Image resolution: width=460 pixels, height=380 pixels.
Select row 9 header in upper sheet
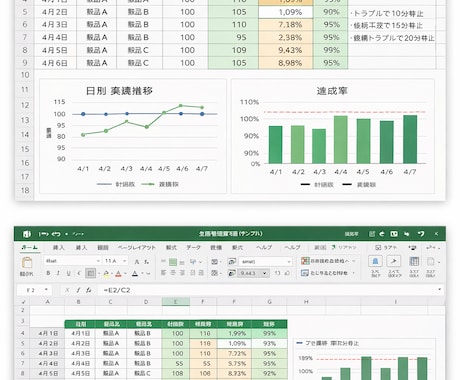[25, 63]
